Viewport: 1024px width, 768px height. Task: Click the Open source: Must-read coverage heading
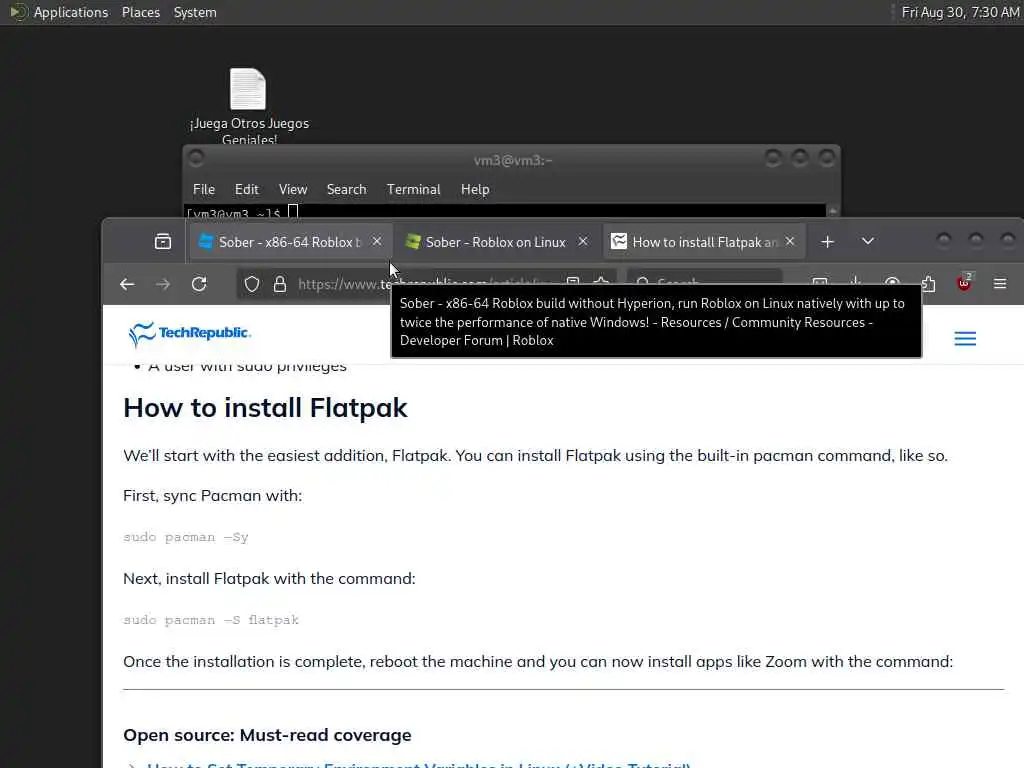point(267,735)
